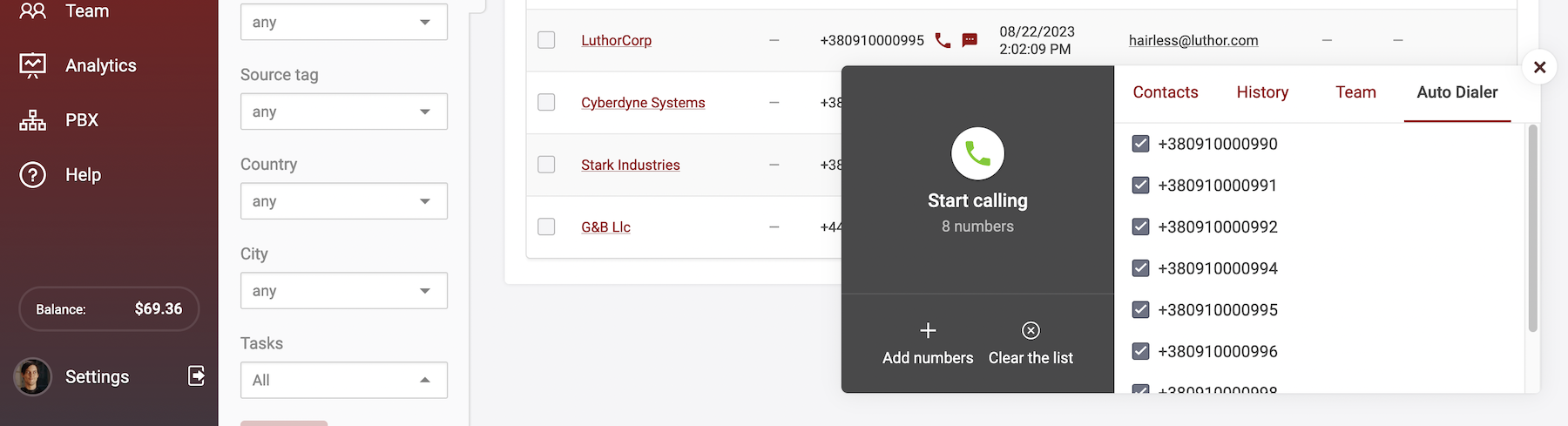Click the green Start calling phone icon

coord(977,154)
